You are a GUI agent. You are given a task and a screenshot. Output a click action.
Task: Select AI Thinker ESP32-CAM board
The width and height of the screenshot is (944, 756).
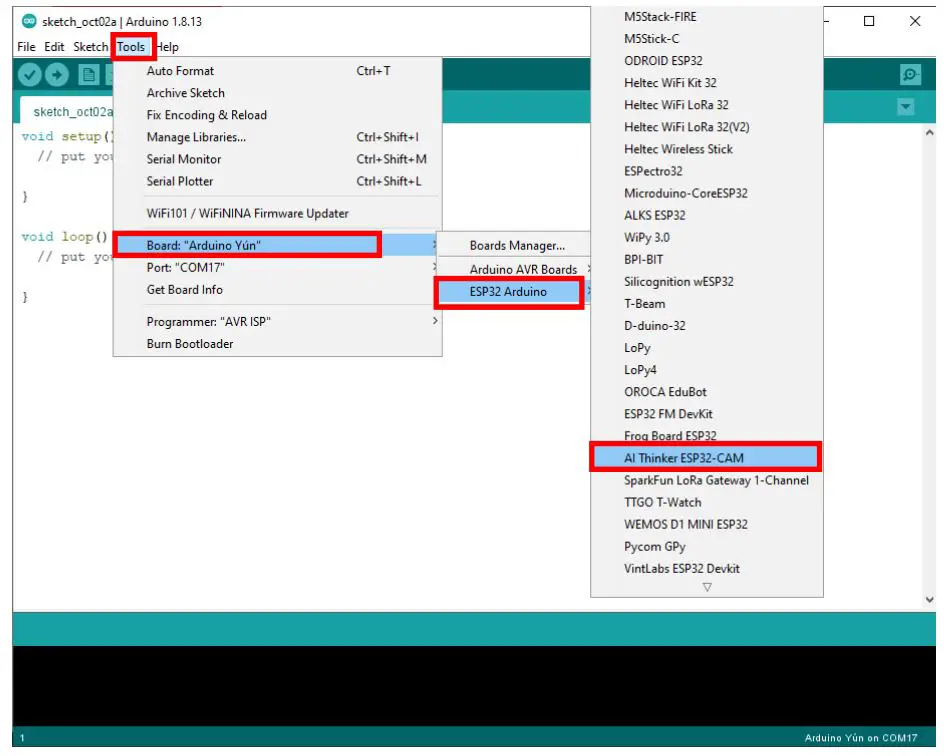coord(707,458)
